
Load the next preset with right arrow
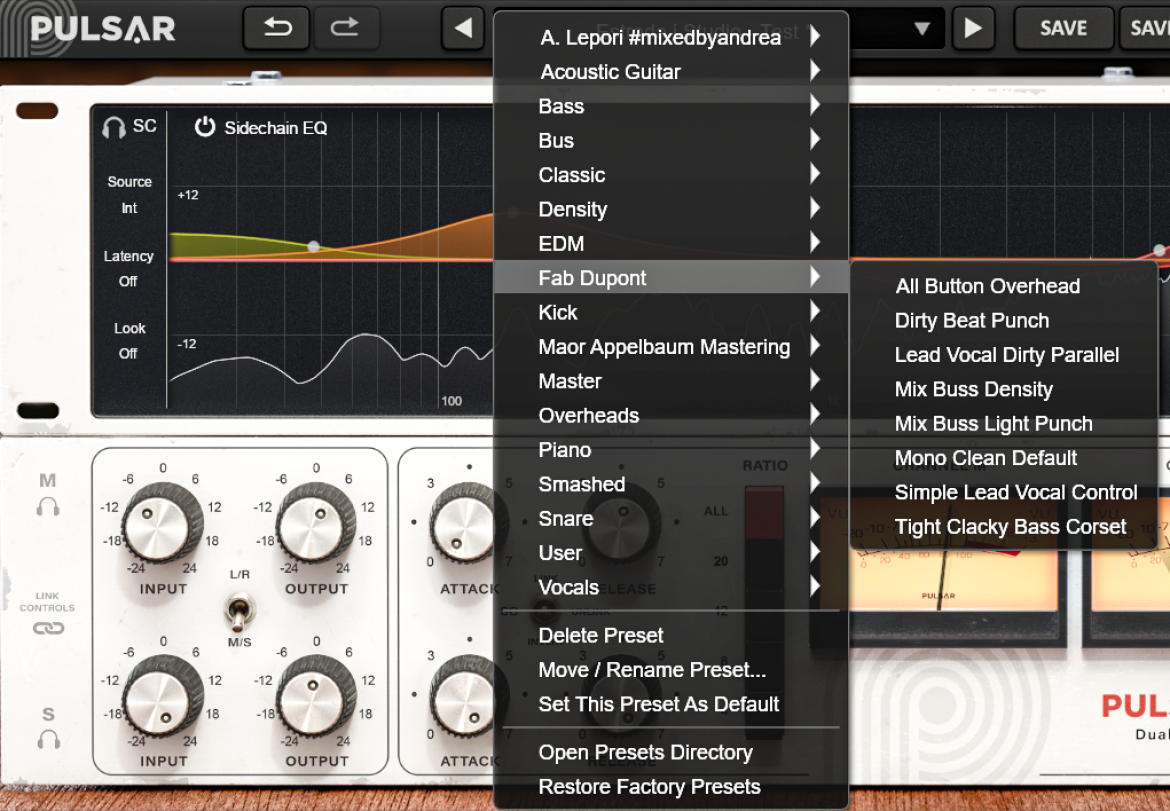973,28
